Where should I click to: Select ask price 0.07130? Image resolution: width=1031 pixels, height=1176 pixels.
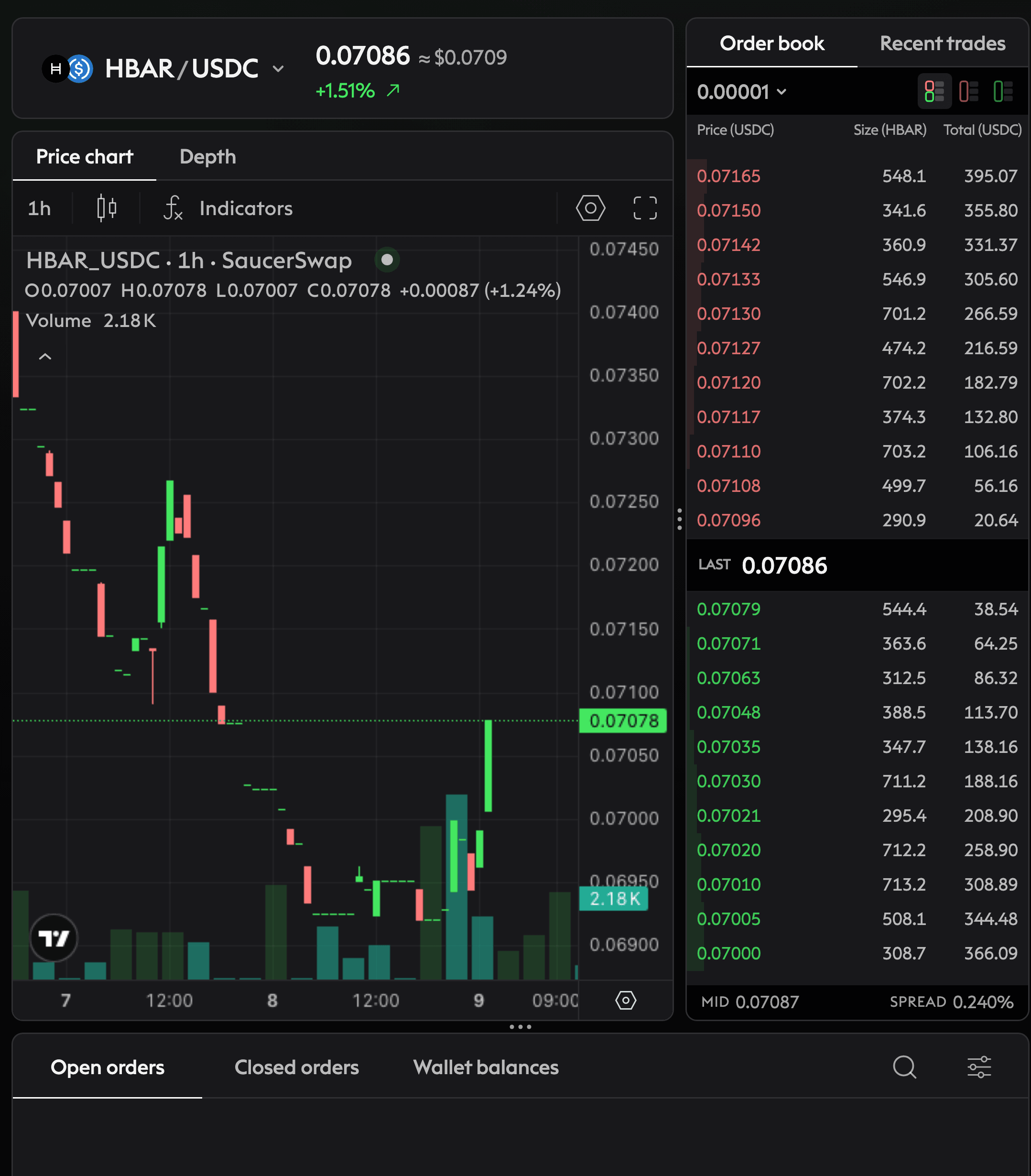(728, 314)
